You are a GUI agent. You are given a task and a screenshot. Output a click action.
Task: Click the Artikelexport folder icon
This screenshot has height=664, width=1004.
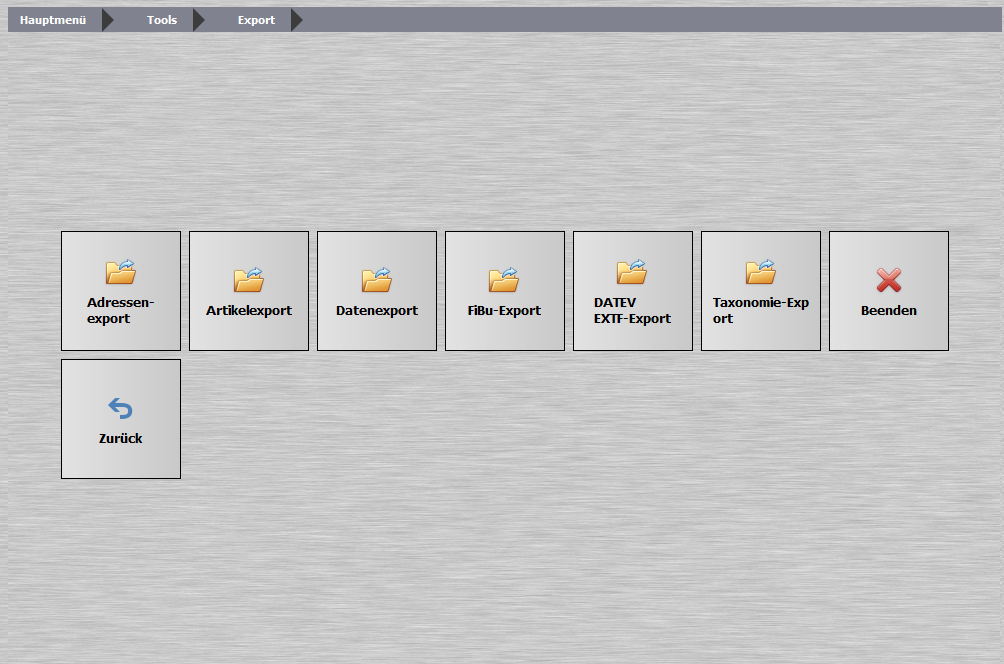248,280
